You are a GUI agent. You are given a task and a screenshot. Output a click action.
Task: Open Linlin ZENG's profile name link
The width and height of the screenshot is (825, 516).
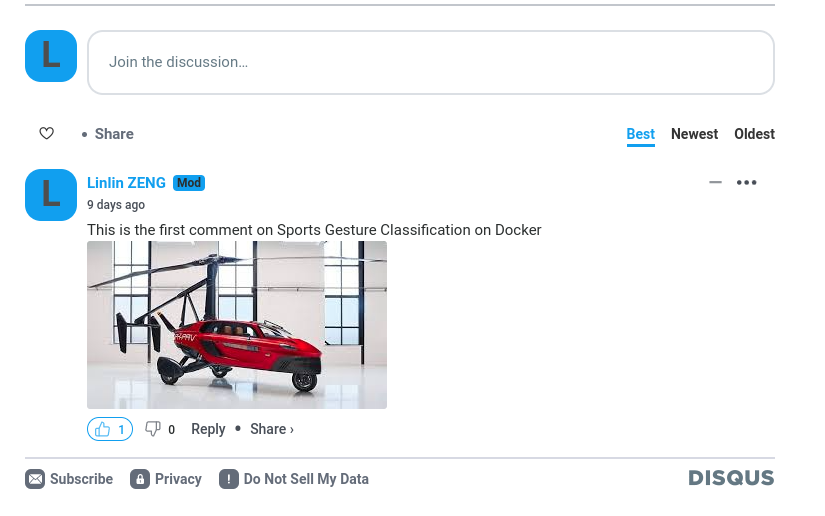[126, 183]
